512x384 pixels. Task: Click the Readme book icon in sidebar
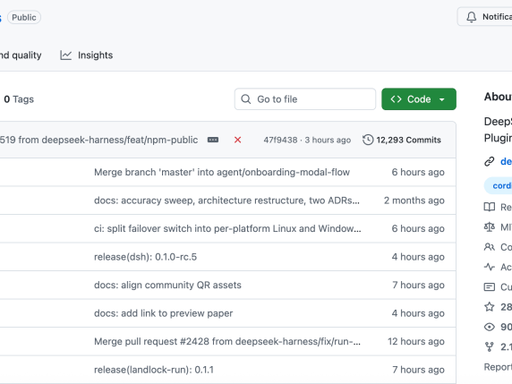click(489, 207)
